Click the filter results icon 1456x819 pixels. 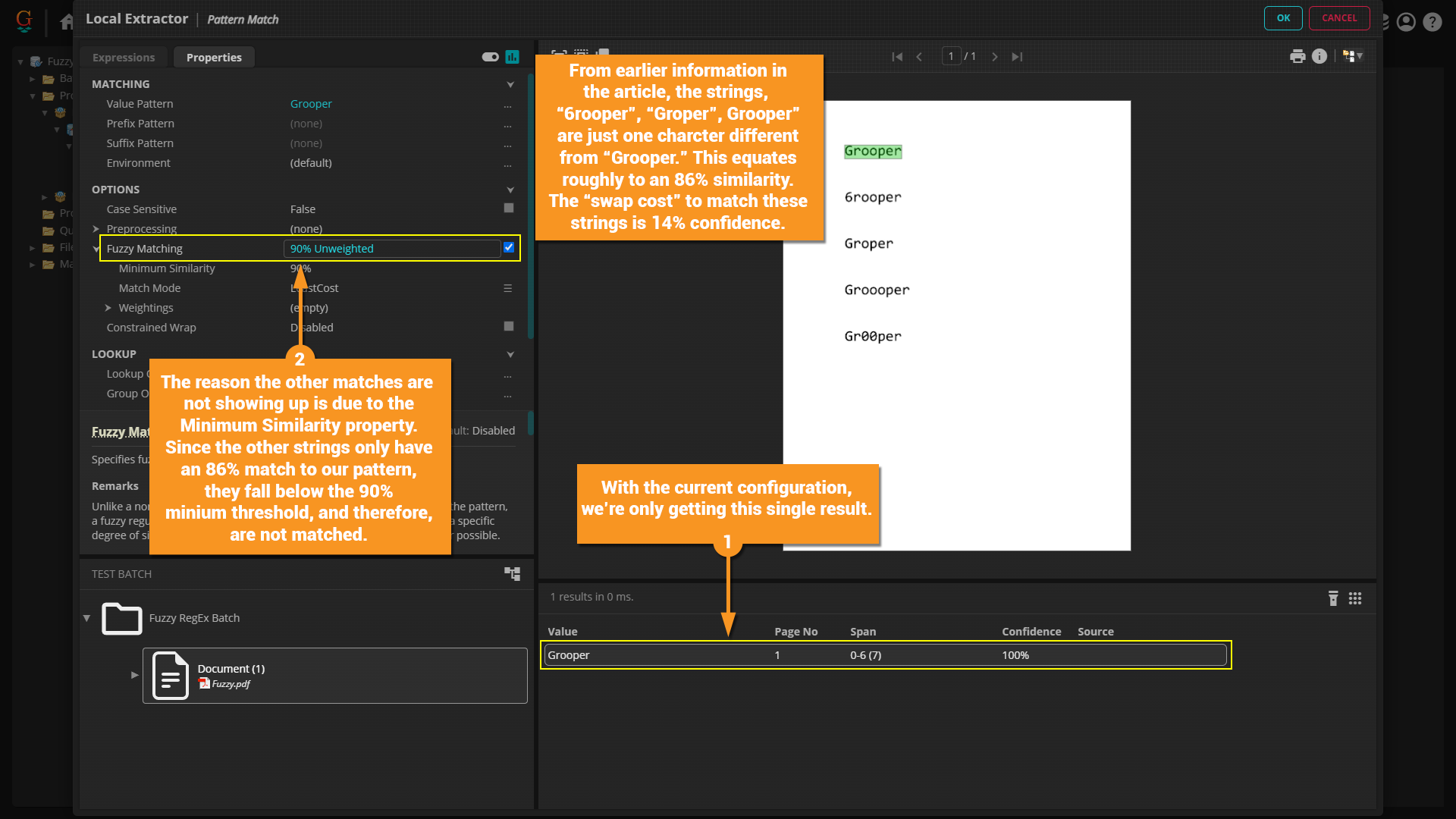(1333, 598)
